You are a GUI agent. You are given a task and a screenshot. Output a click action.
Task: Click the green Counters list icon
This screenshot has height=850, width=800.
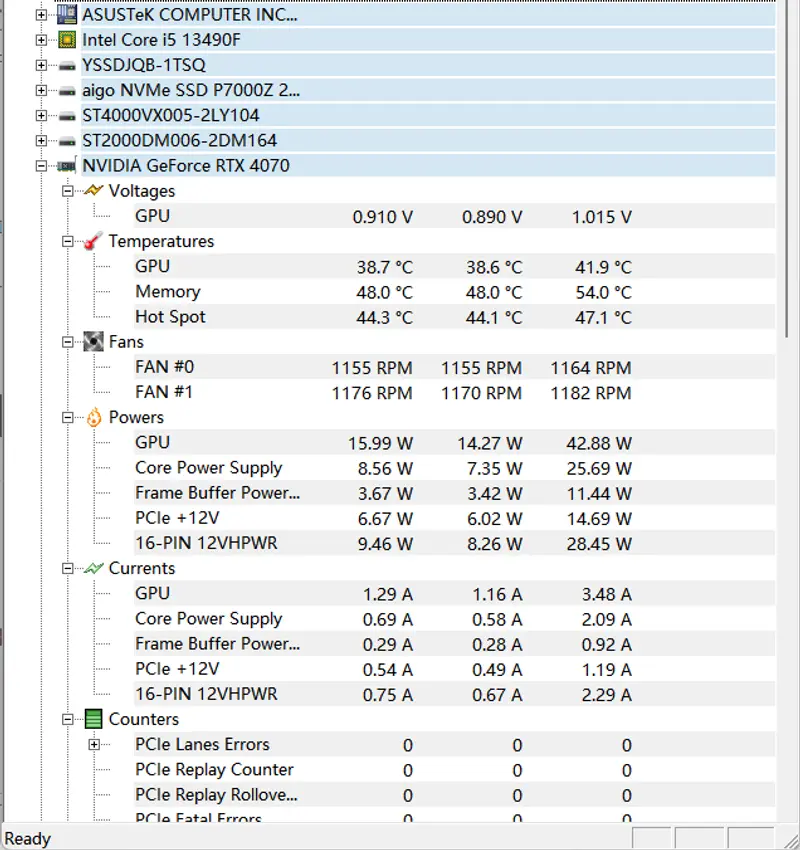coord(93,719)
